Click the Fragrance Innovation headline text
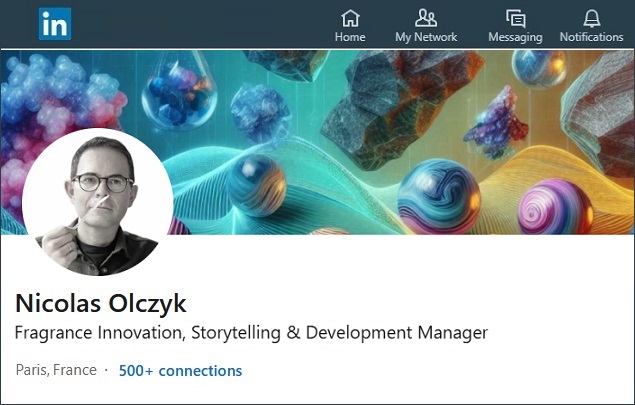Viewport: 635px width, 405px height. click(x=251, y=332)
